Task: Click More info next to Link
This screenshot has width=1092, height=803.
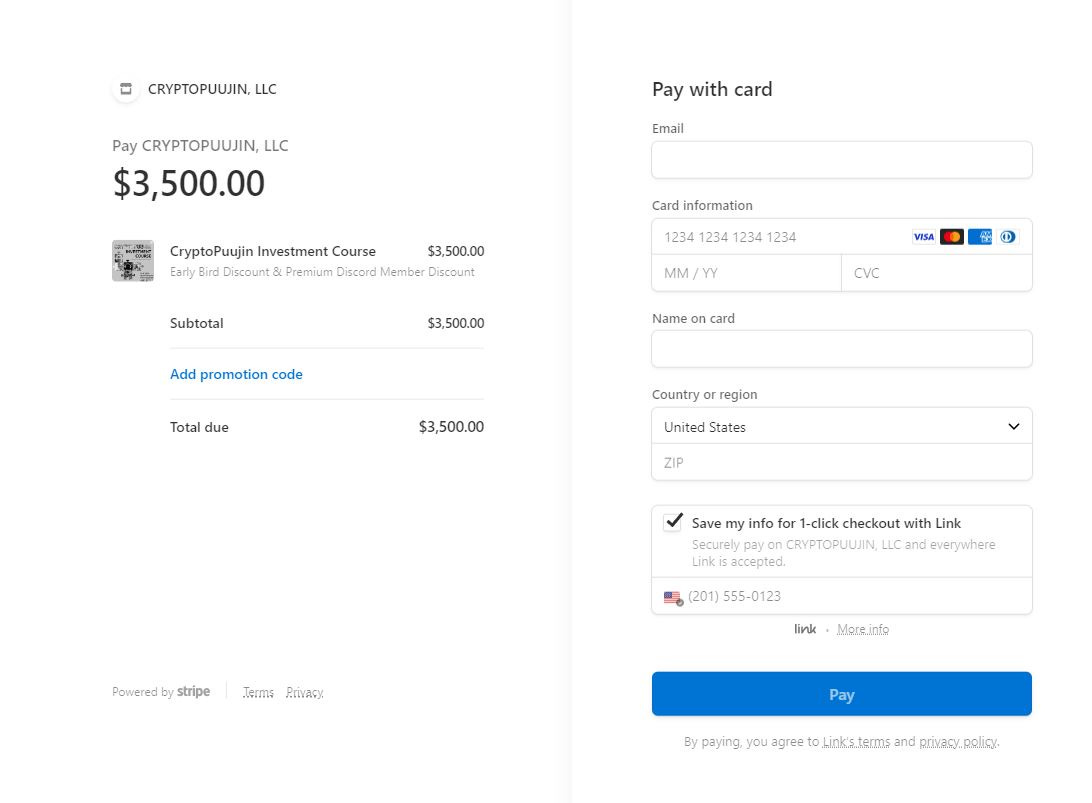Action: pos(862,629)
